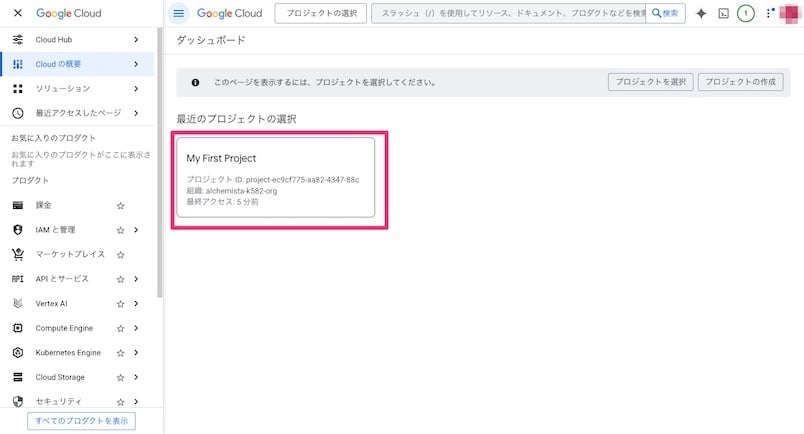The image size is (804, 434).
Task: Open the Kubernetes Engine menu item
Action: point(68,353)
